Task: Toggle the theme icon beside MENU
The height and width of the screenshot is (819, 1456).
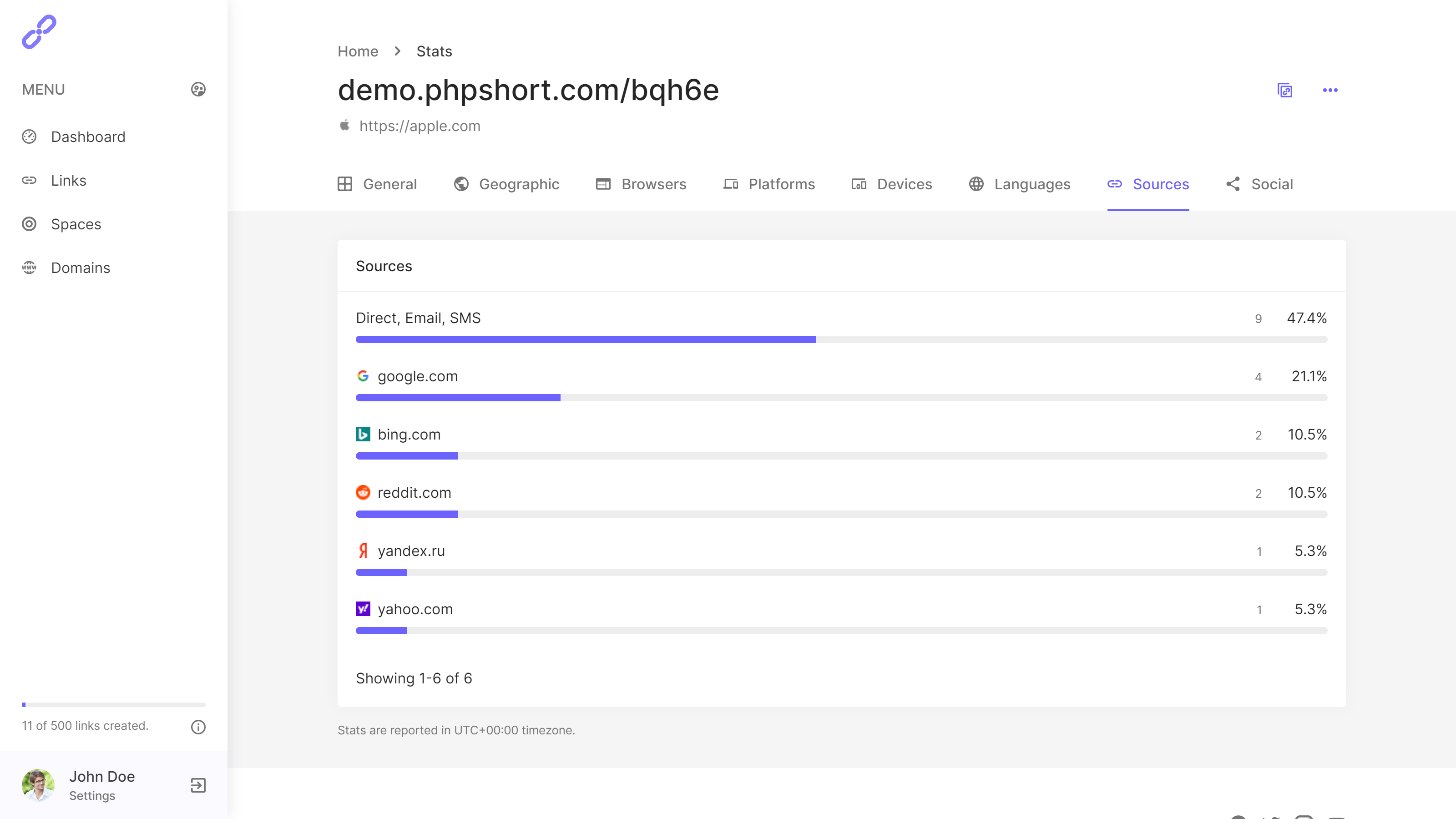Action: (x=198, y=89)
